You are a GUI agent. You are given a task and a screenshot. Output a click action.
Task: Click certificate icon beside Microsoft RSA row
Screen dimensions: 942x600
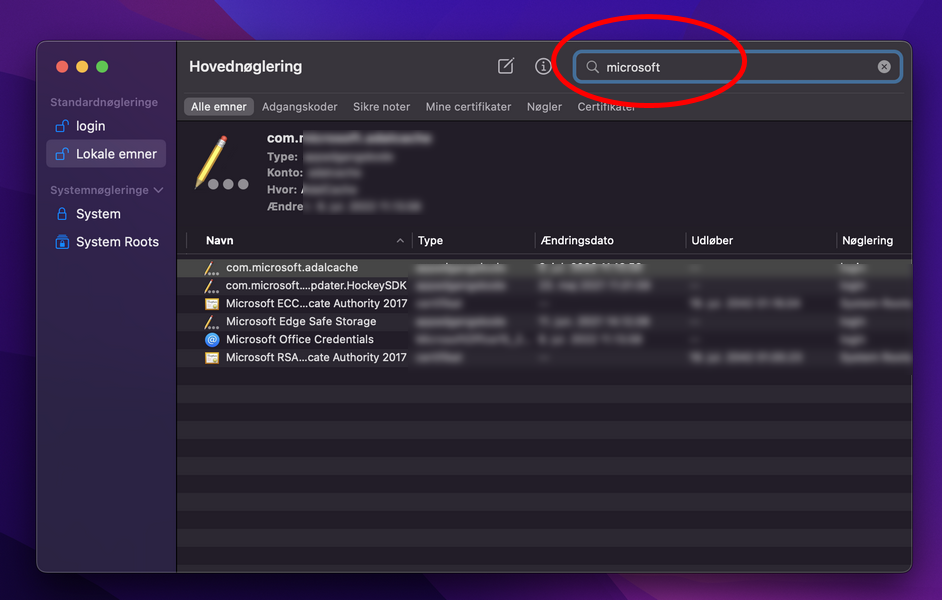pyautogui.click(x=211, y=358)
